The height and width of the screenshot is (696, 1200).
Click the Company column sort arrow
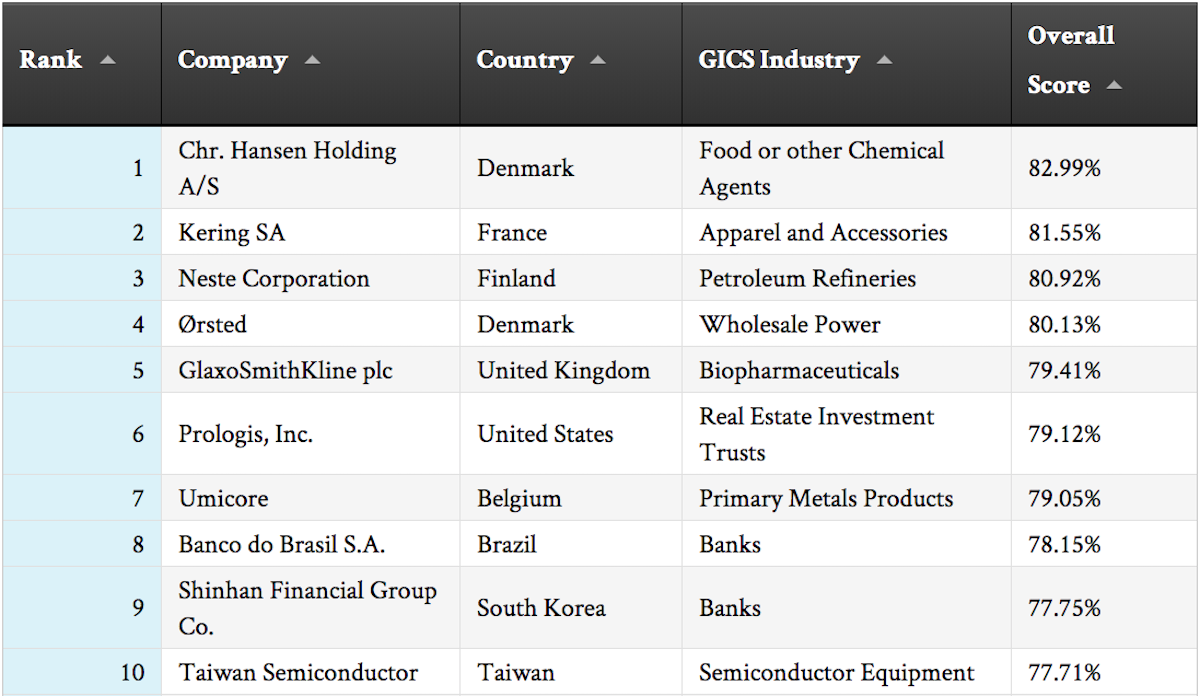click(x=312, y=61)
